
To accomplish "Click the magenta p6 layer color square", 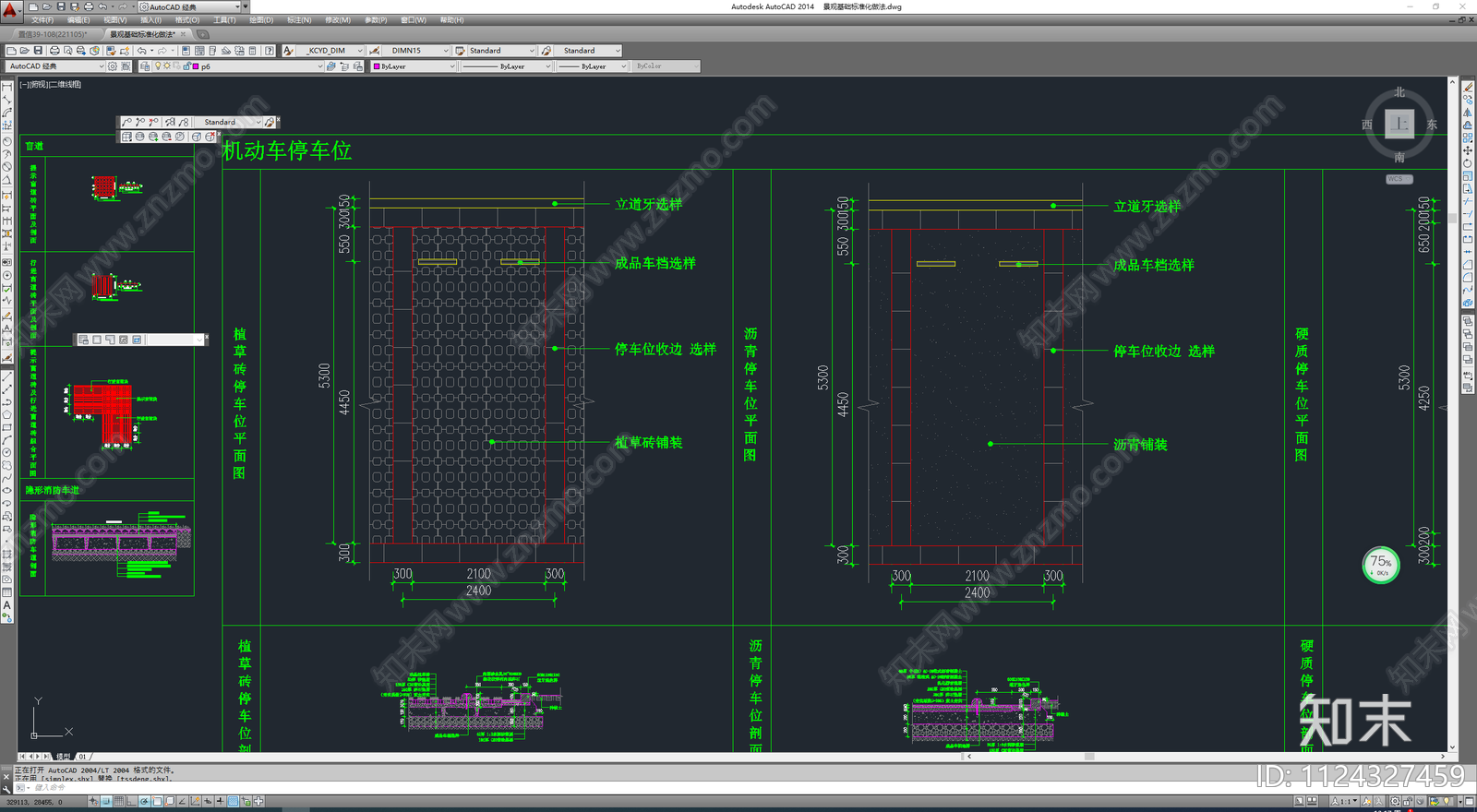I will pyautogui.click(x=195, y=66).
